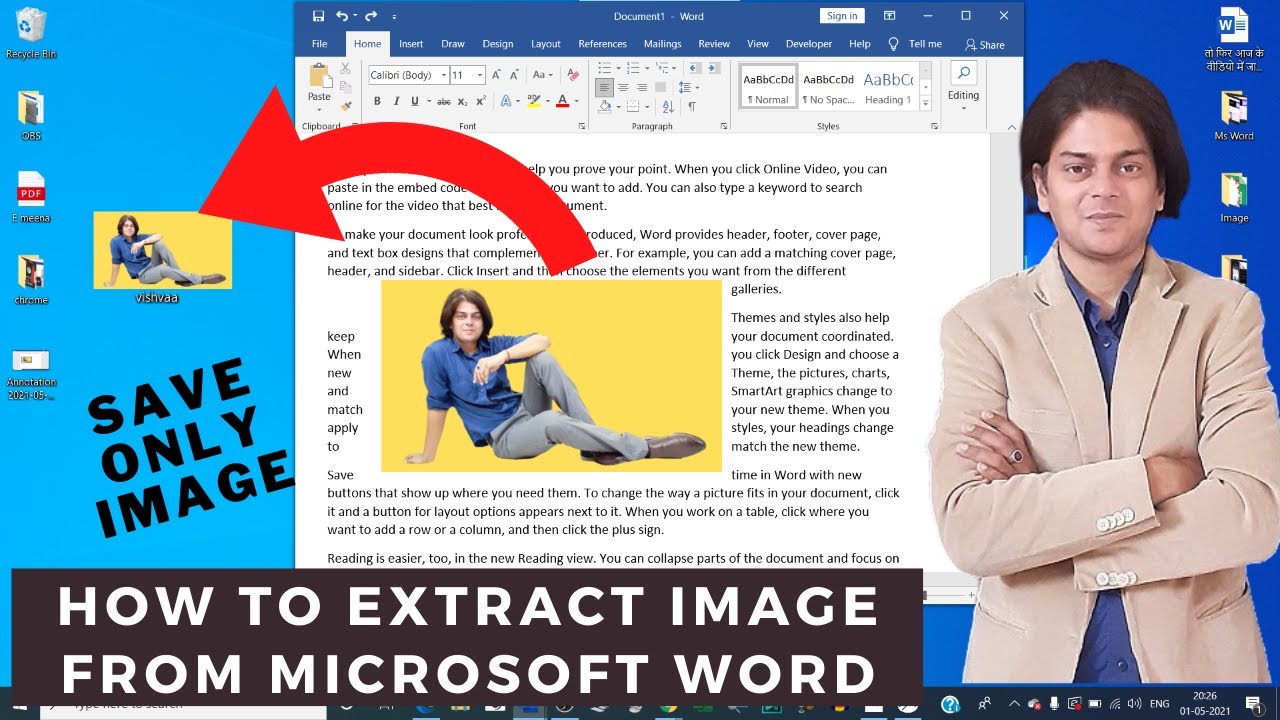Decrease paragraph indent
1280x720 pixels.
(694, 68)
